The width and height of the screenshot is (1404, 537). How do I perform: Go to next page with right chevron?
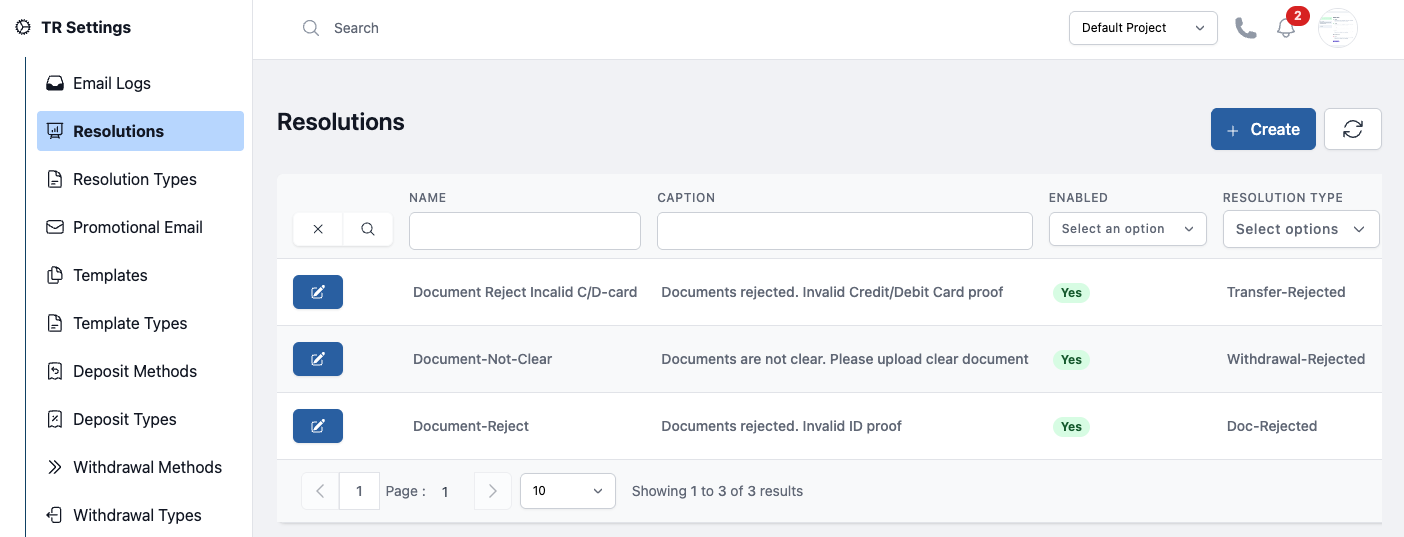coord(492,491)
